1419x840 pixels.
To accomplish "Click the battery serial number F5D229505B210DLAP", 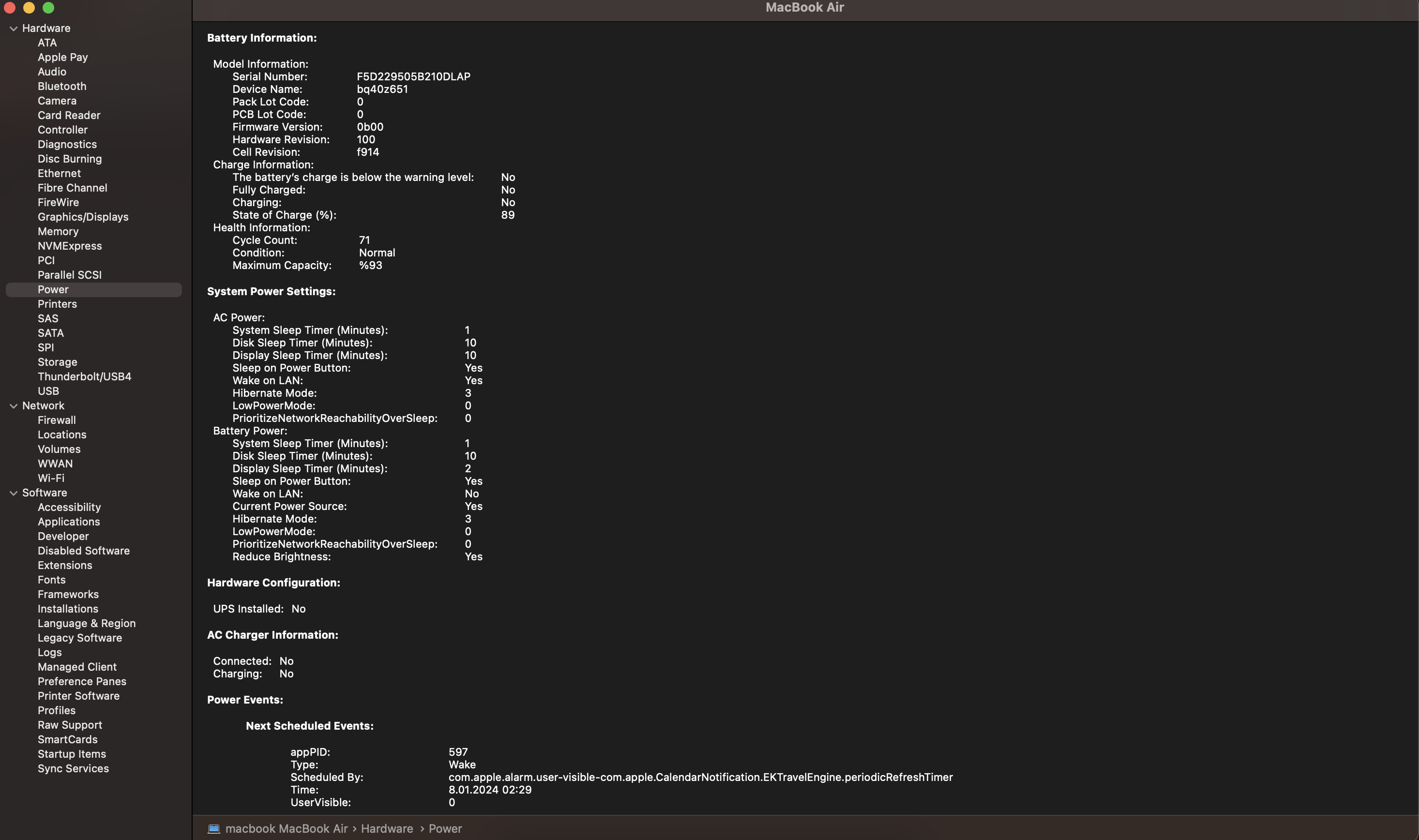I will point(414,77).
